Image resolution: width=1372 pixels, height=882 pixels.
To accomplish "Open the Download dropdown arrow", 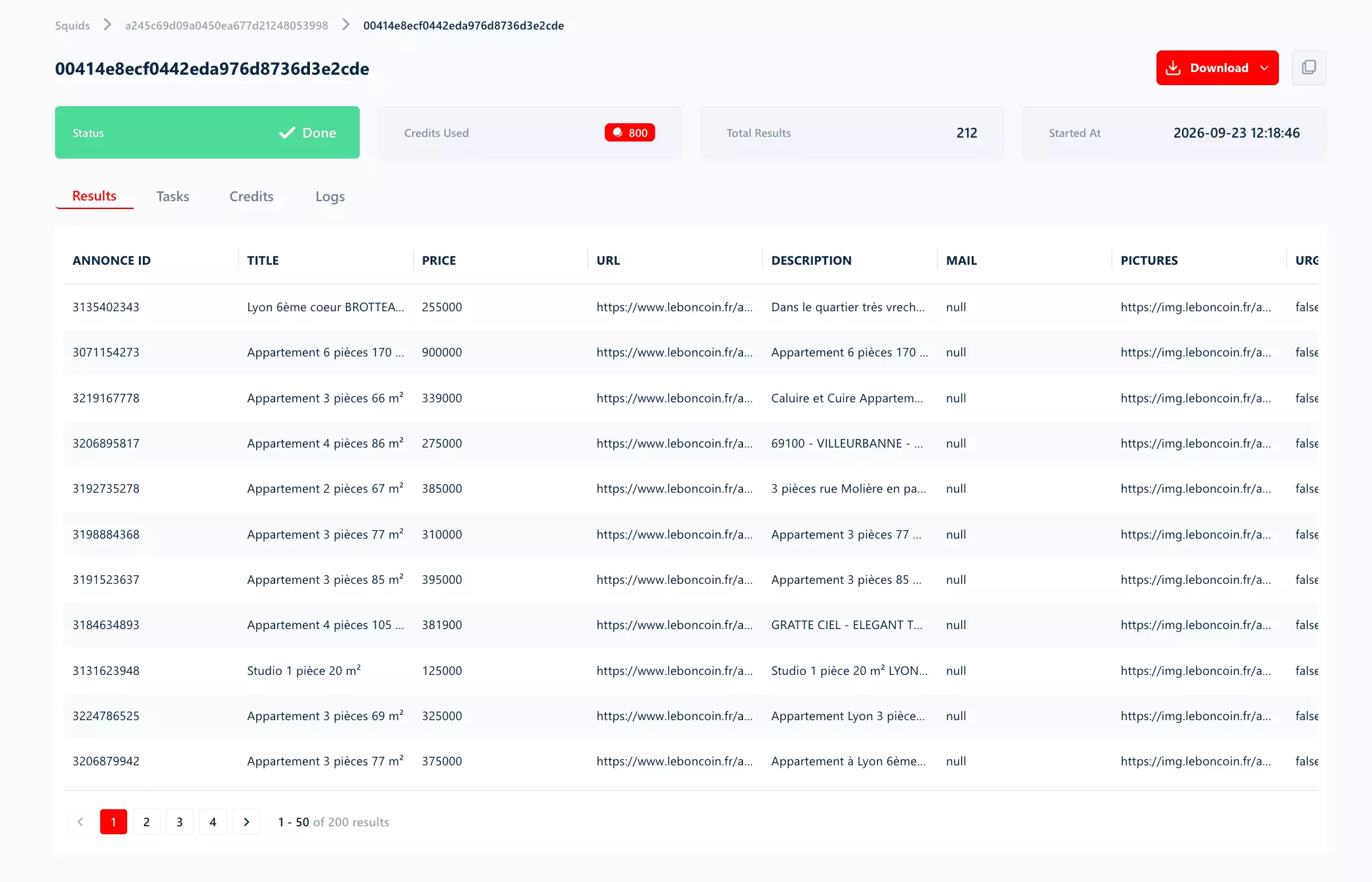I will [1265, 68].
